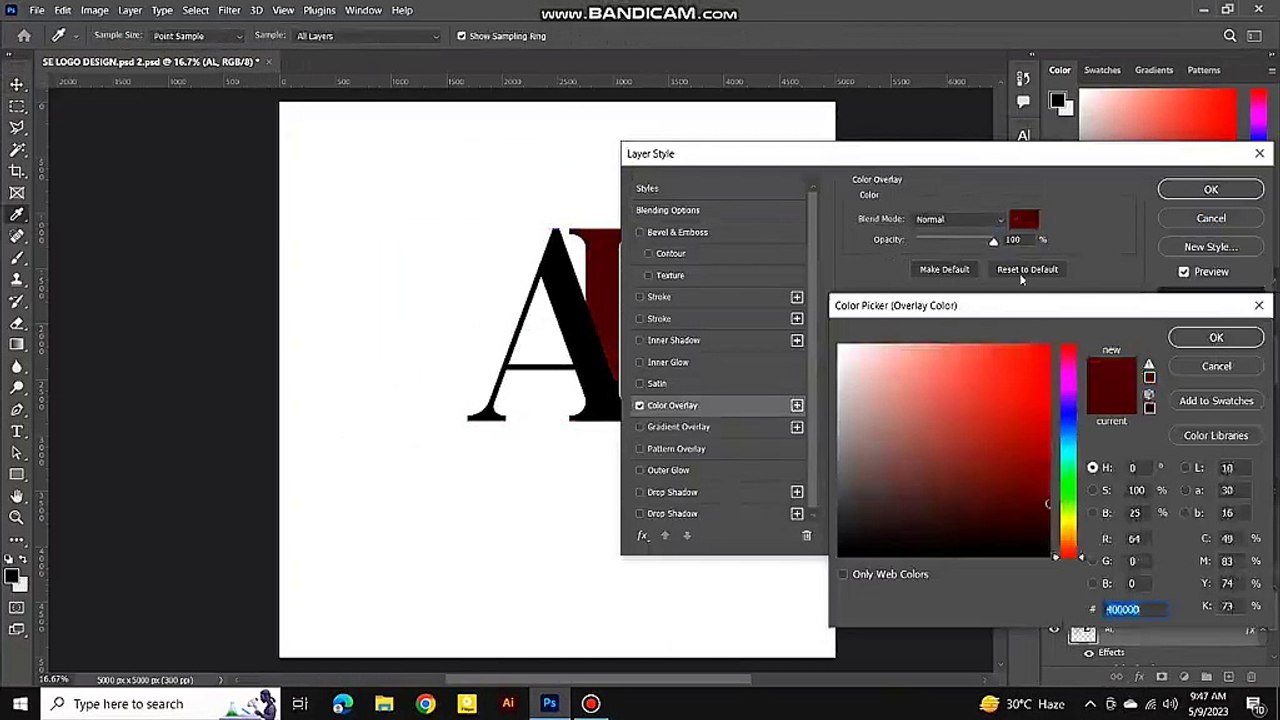Enable the Satin effect checkbox
1280x720 pixels.
(640, 383)
